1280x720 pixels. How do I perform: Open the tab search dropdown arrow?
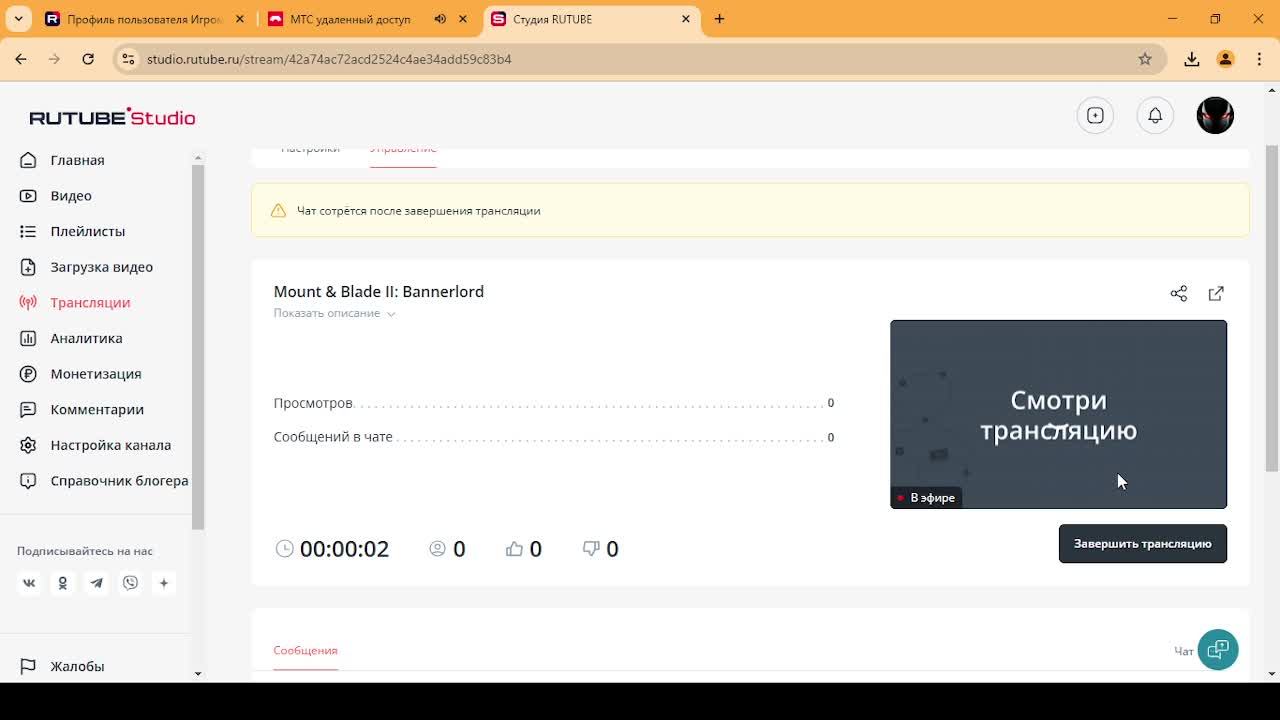click(x=19, y=19)
